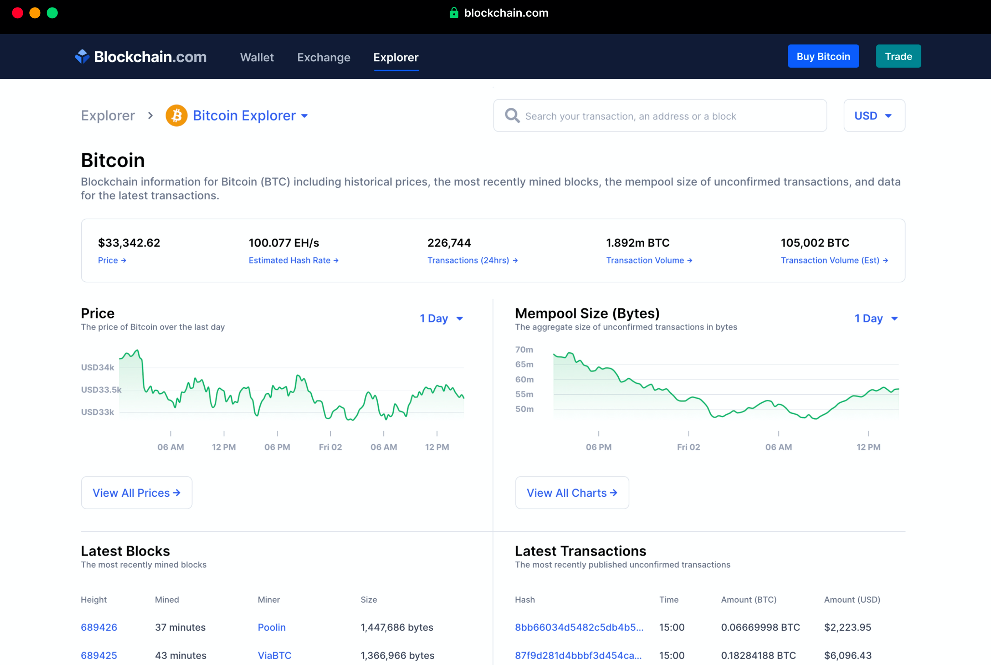
Task: Click the orange Bitcoin coin icon
Action: [177, 116]
